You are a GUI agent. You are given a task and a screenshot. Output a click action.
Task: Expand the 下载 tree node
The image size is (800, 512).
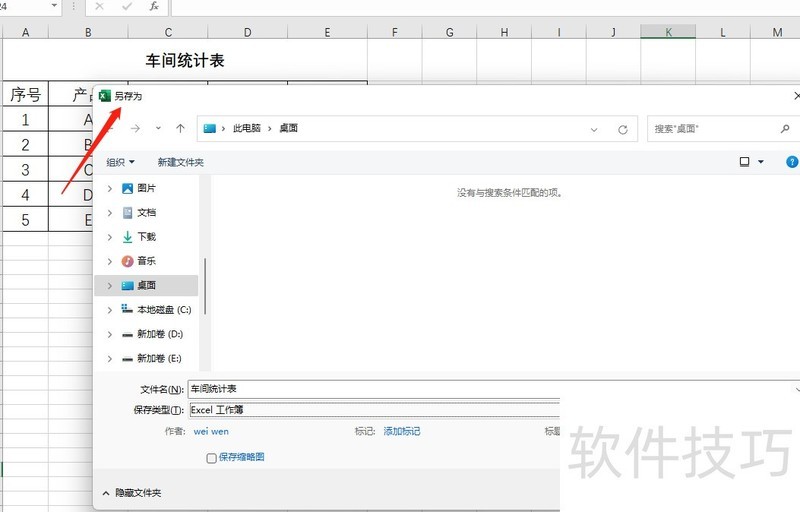(110, 237)
